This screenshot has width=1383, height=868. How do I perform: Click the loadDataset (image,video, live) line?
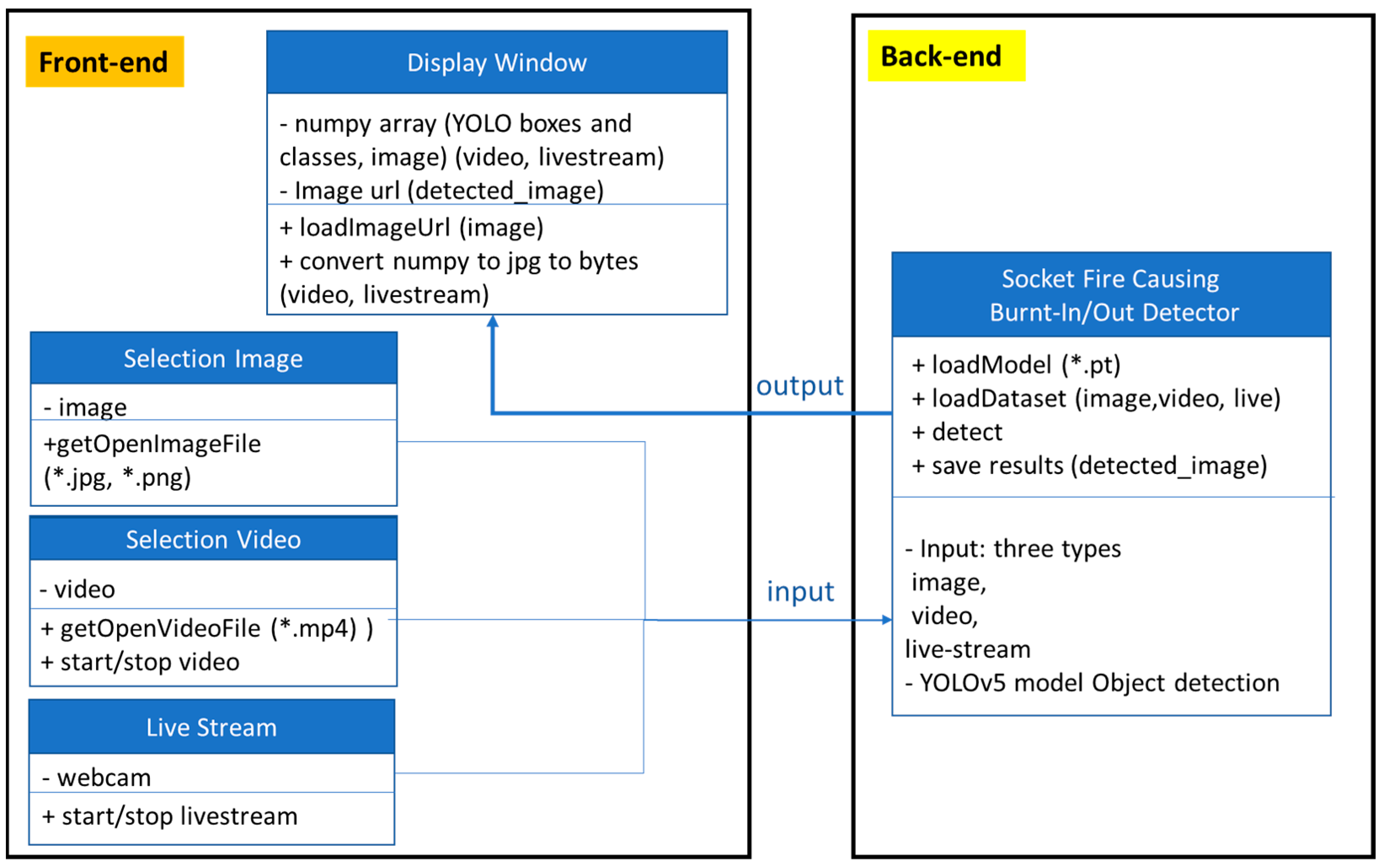[1096, 398]
